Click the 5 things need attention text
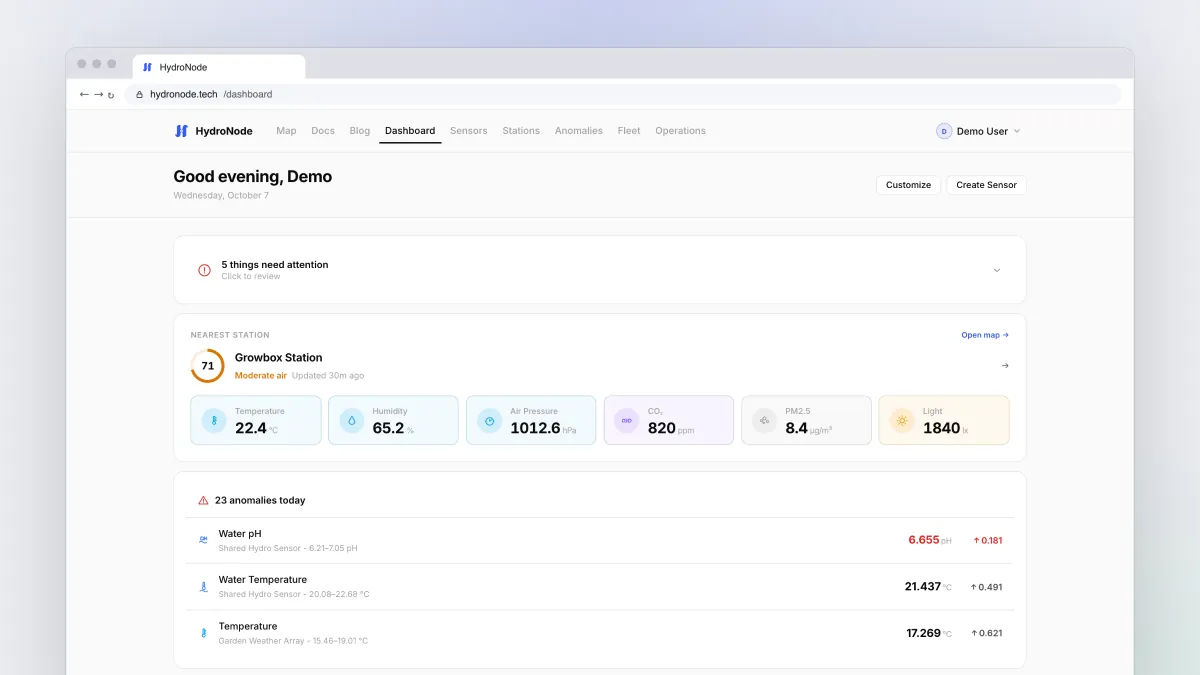This screenshot has width=1200, height=675. pos(275,265)
